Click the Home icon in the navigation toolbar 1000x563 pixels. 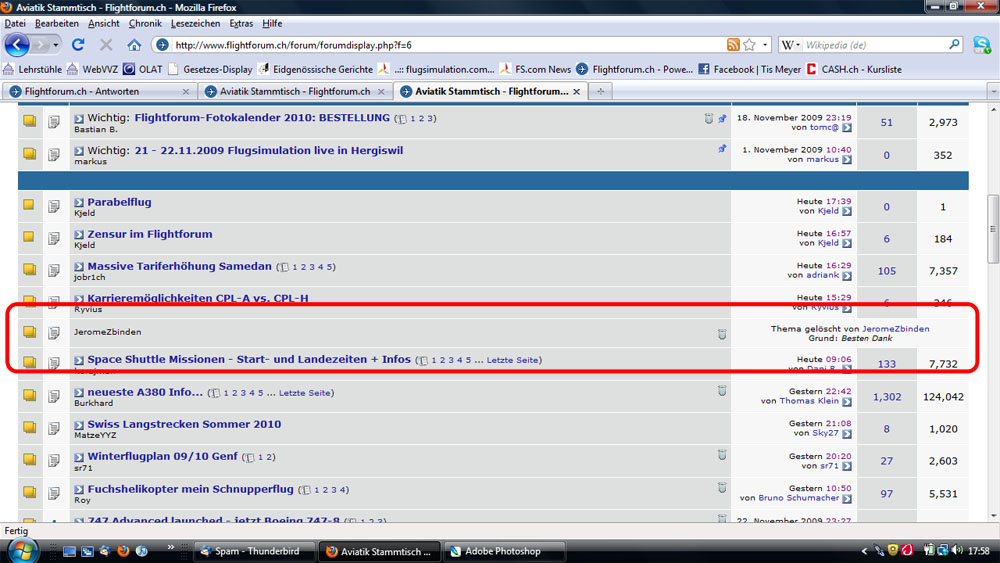coord(134,45)
